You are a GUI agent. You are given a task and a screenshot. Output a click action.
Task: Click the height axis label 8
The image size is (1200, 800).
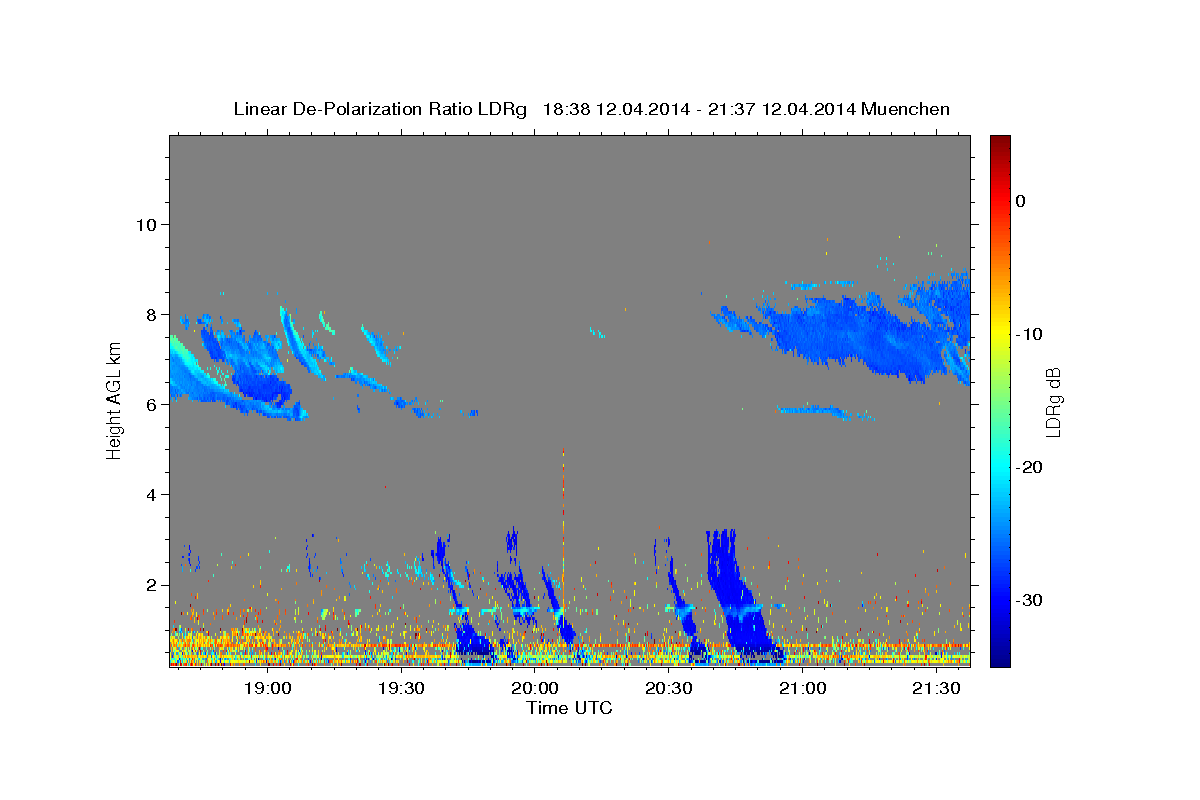150,314
